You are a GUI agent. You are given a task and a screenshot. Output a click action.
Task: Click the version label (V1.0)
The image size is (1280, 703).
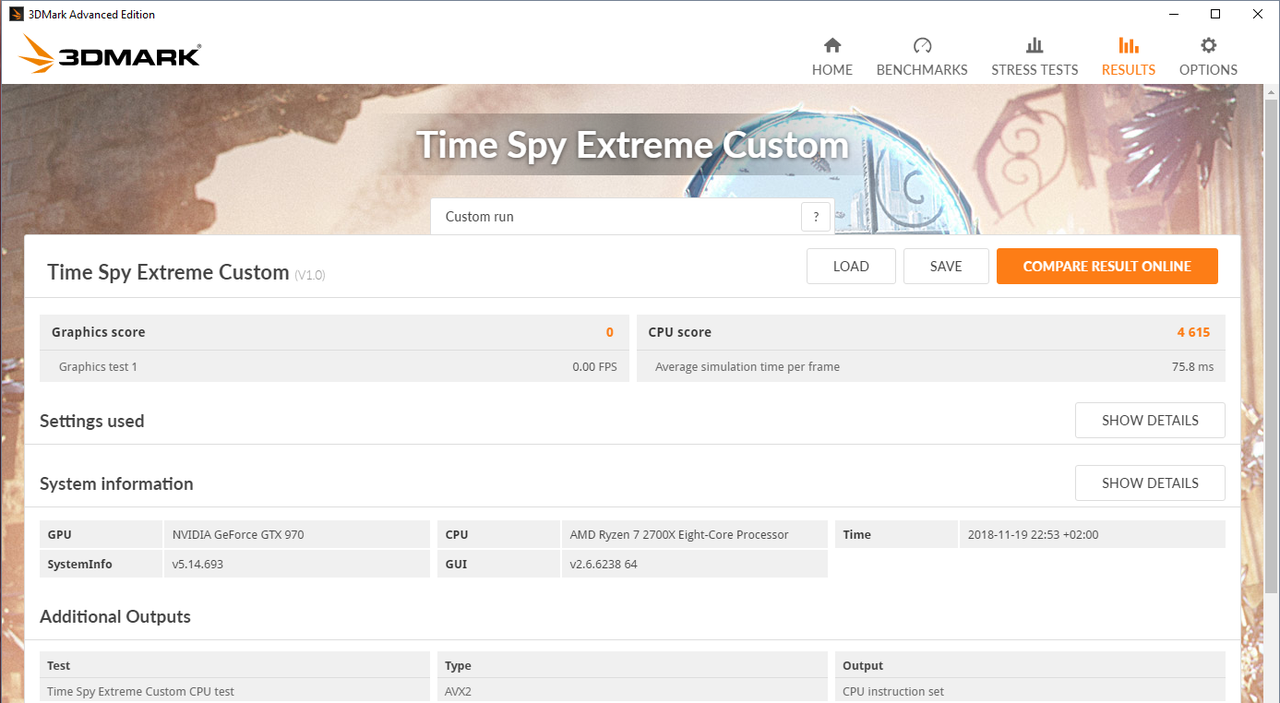click(x=310, y=275)
